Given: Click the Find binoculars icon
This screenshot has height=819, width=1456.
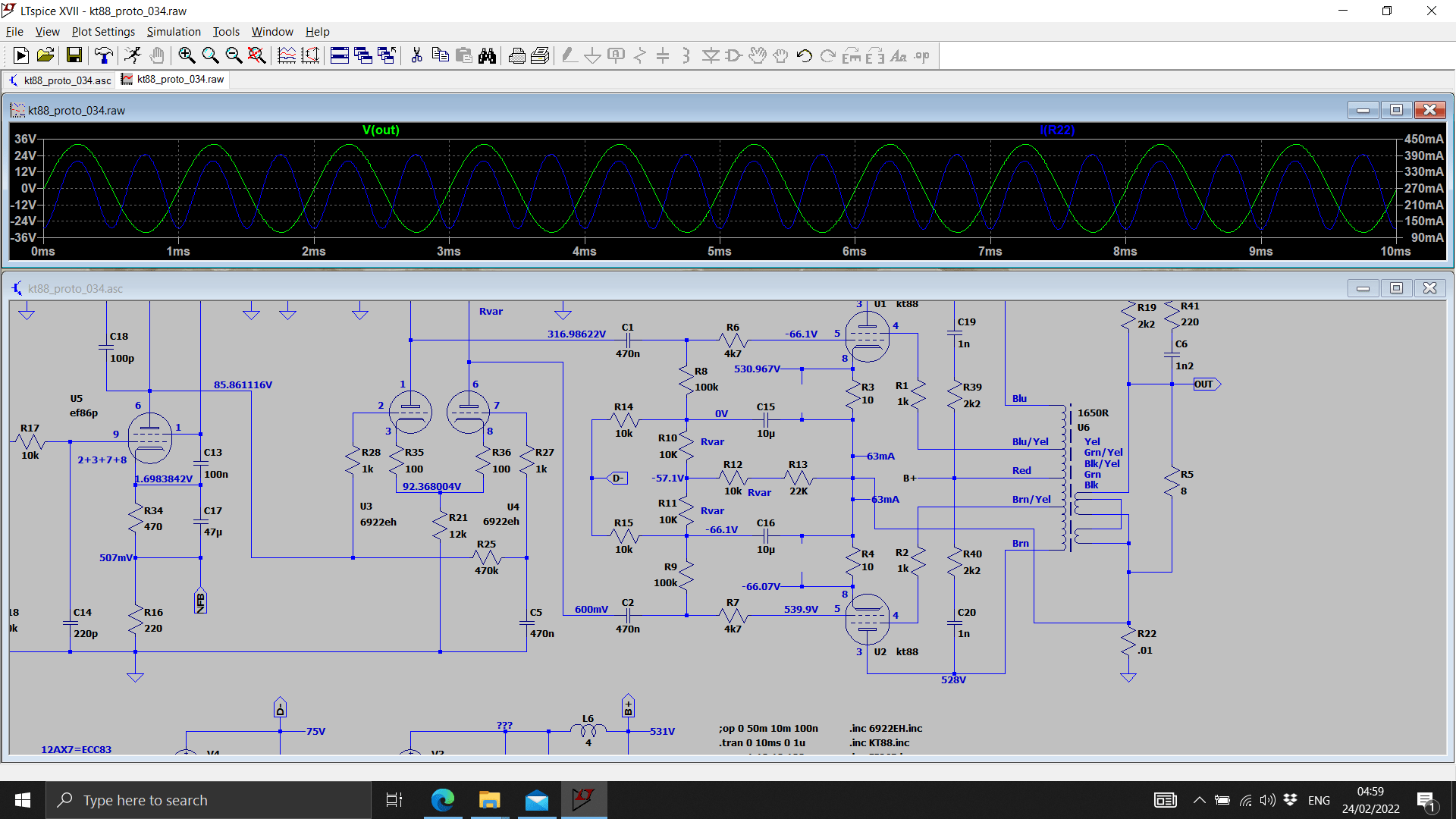Looking at the screenshot, I should click(x=487, y=55).
